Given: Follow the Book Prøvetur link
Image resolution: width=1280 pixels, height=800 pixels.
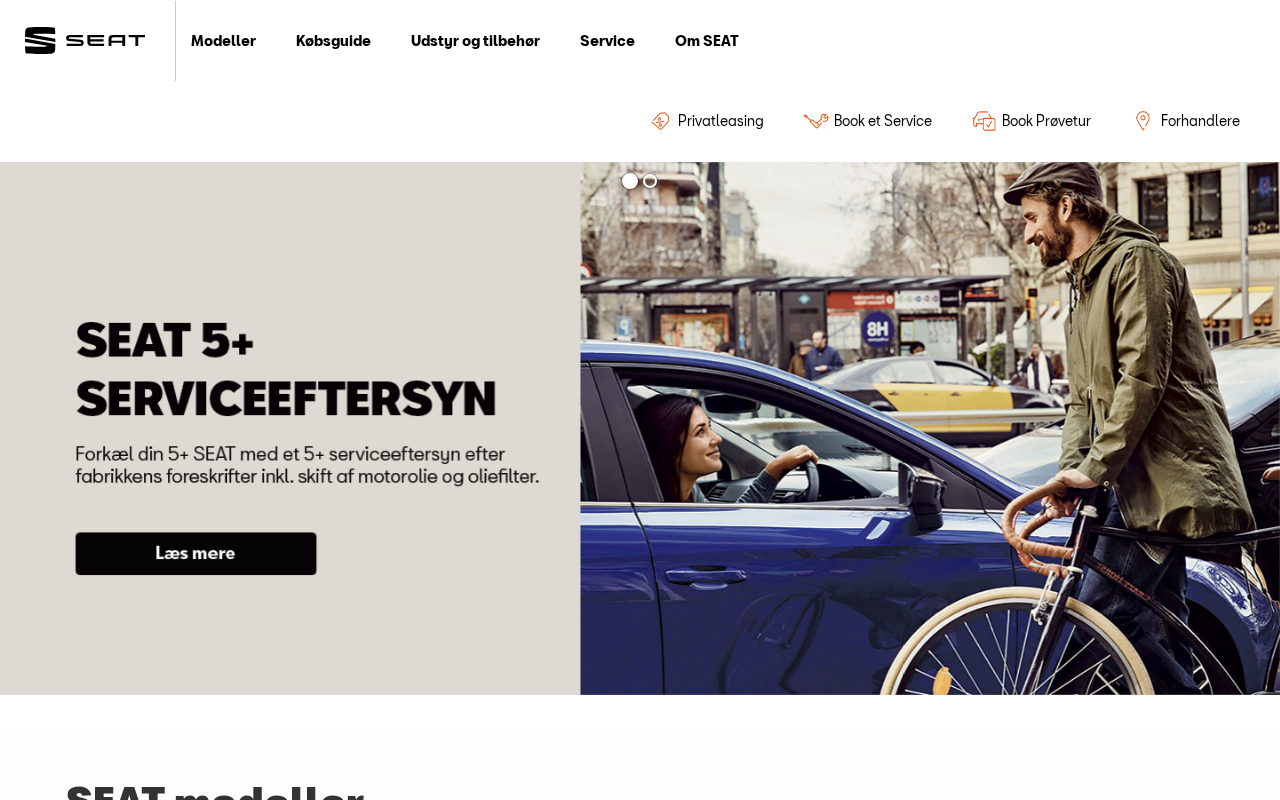Looking at the screenshot, I should click(x=1046, y=121).
